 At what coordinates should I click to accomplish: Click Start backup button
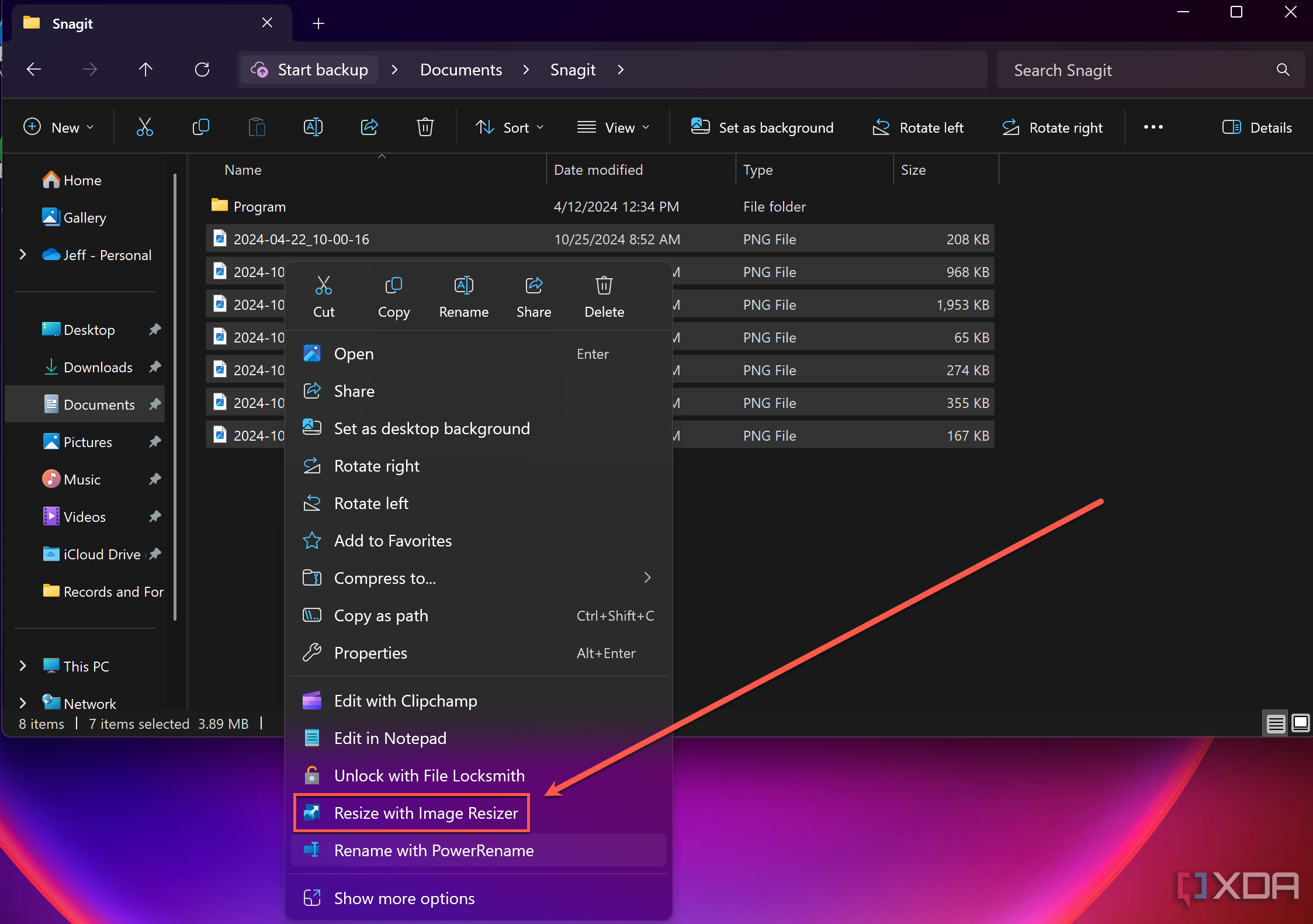(310, 70)
